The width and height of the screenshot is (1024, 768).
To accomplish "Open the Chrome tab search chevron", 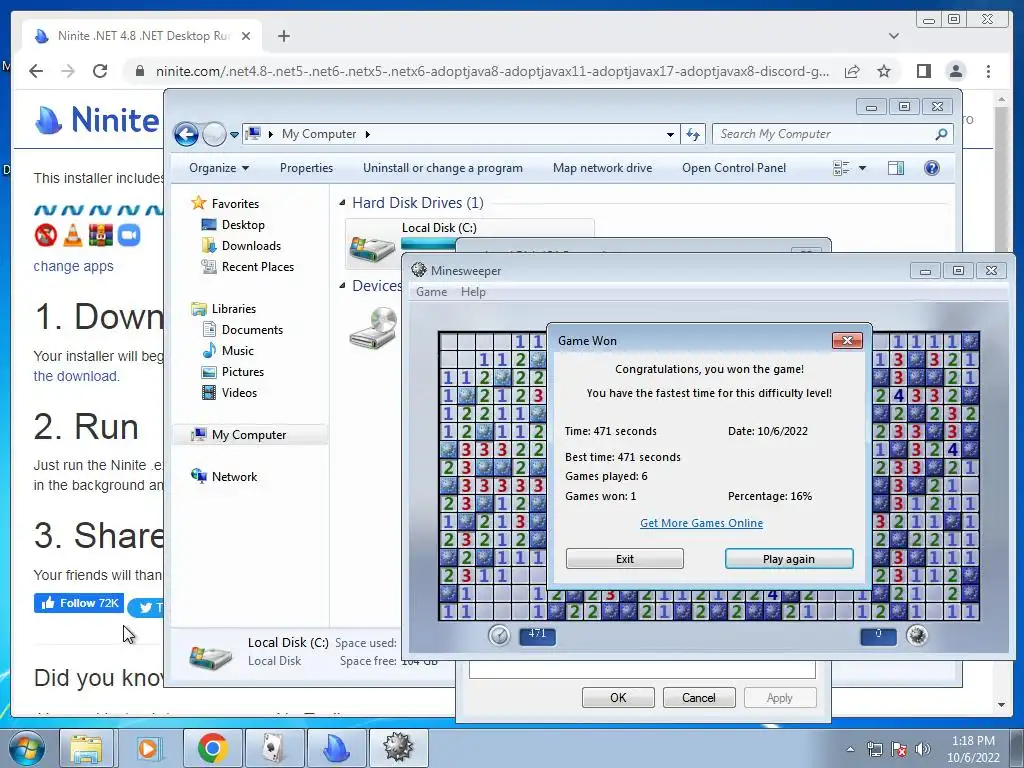I will click(x=893, y=36).
